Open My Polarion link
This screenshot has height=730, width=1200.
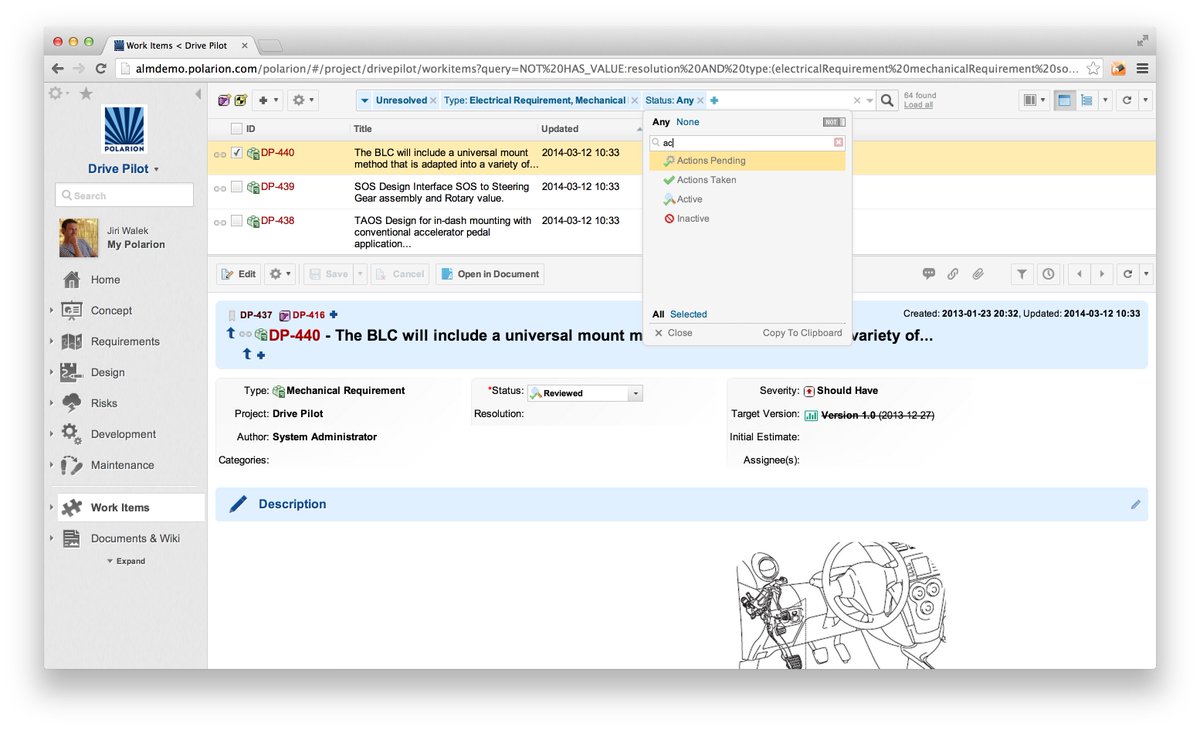(x=136, y=245)
